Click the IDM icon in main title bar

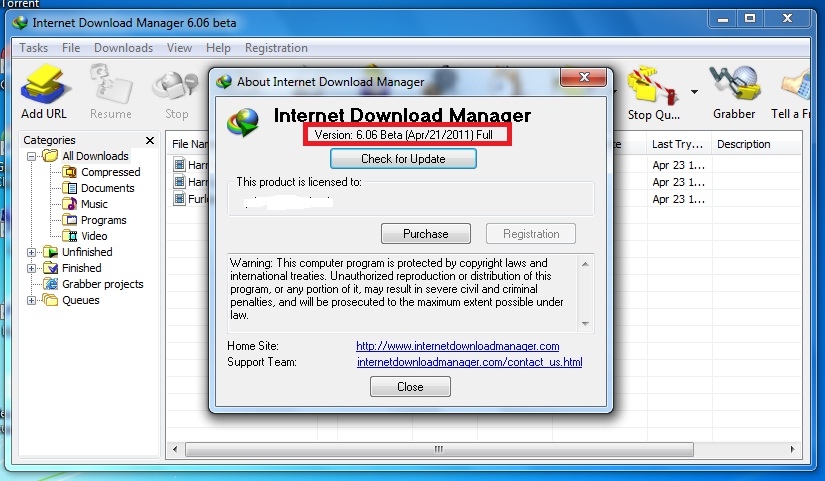click(x=20, y=23)
